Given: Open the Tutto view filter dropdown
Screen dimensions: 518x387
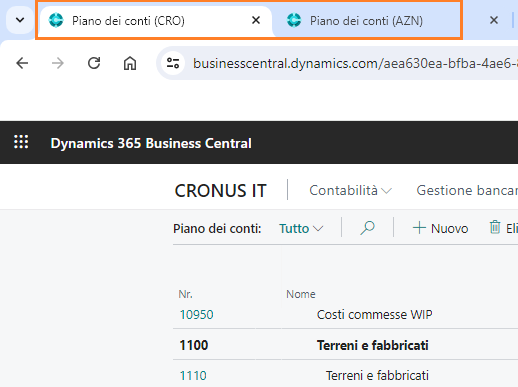Looking at the screenshot, I should coord(301,229).
